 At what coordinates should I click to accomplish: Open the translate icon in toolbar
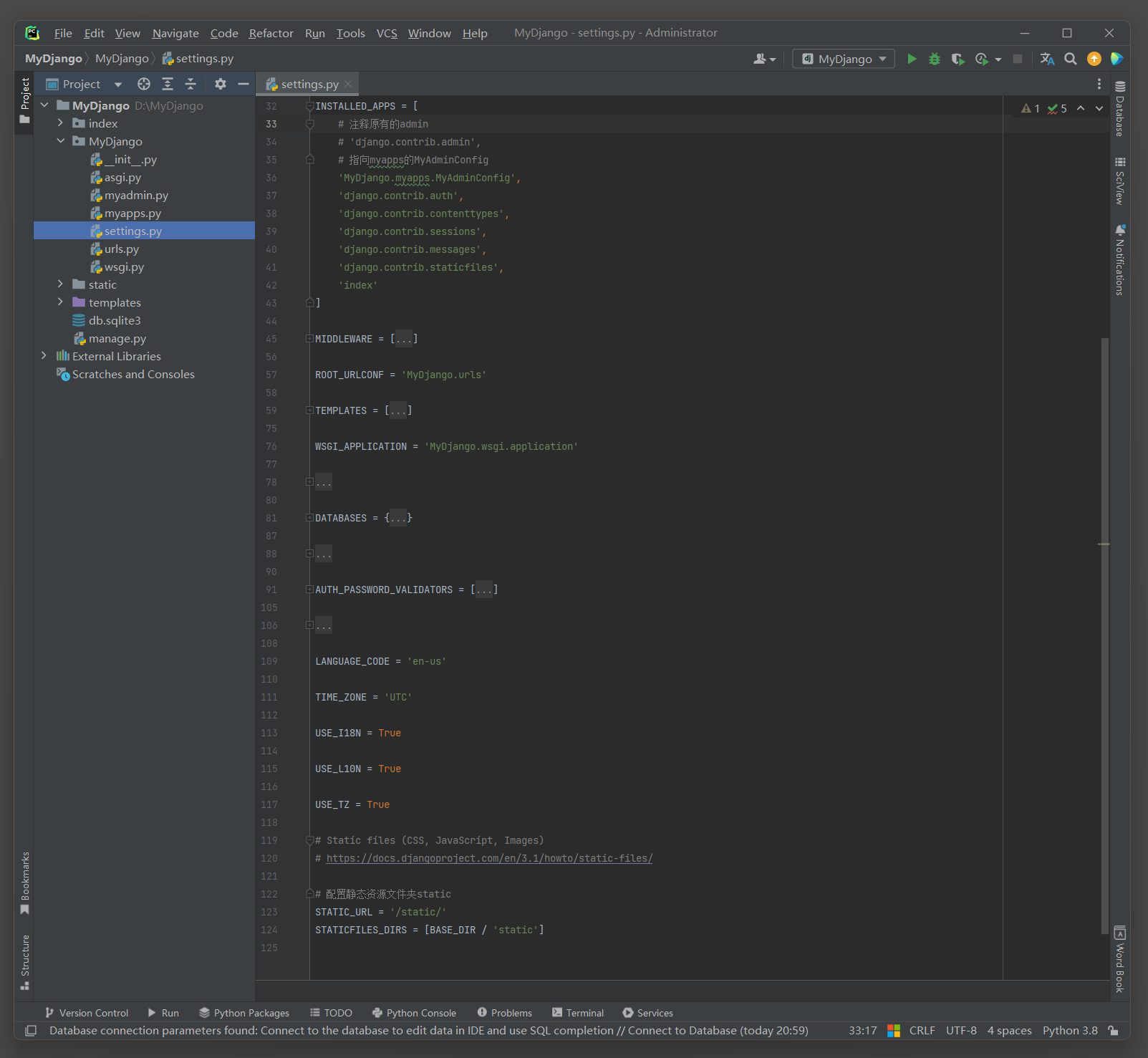point(1047,59)
